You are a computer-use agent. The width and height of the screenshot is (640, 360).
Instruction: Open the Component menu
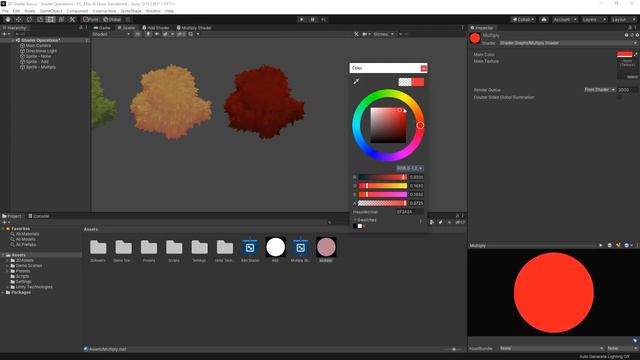(x=77, y=11)
